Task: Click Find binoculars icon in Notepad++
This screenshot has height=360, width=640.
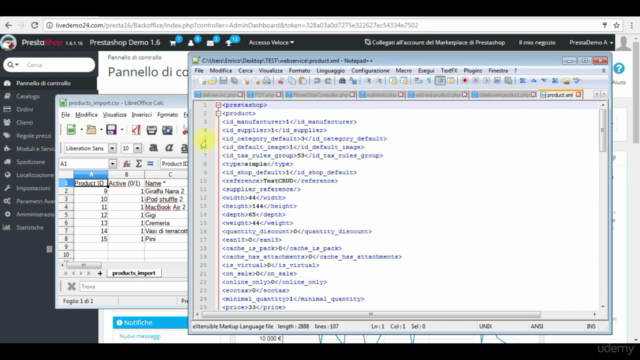Action: click(342, 81)
